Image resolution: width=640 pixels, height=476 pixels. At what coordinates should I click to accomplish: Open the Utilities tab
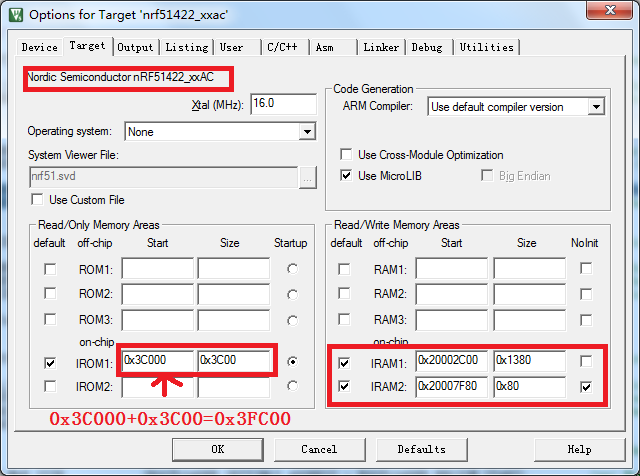(487, 47)
